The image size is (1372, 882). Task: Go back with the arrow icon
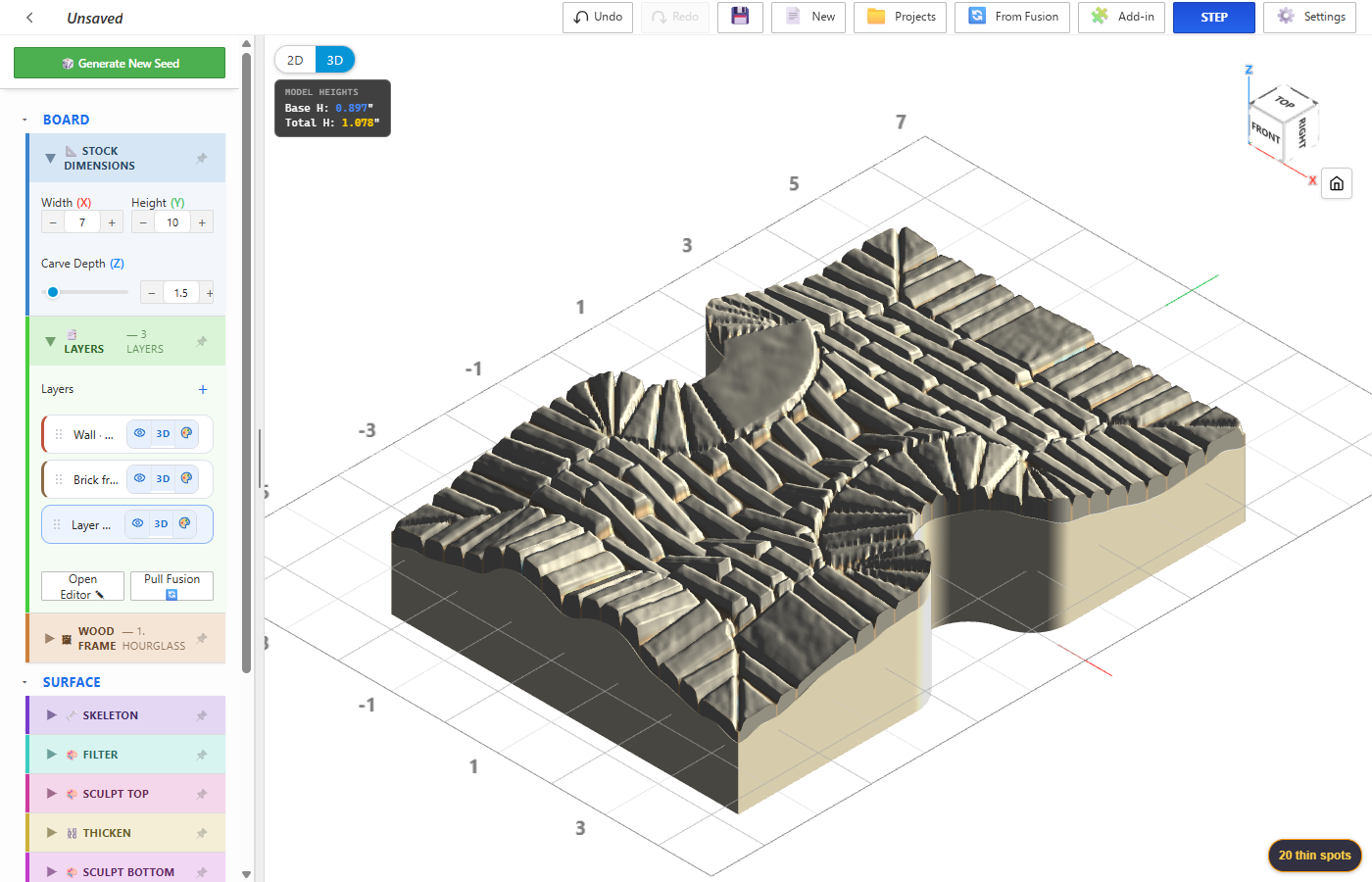[29, 18]
